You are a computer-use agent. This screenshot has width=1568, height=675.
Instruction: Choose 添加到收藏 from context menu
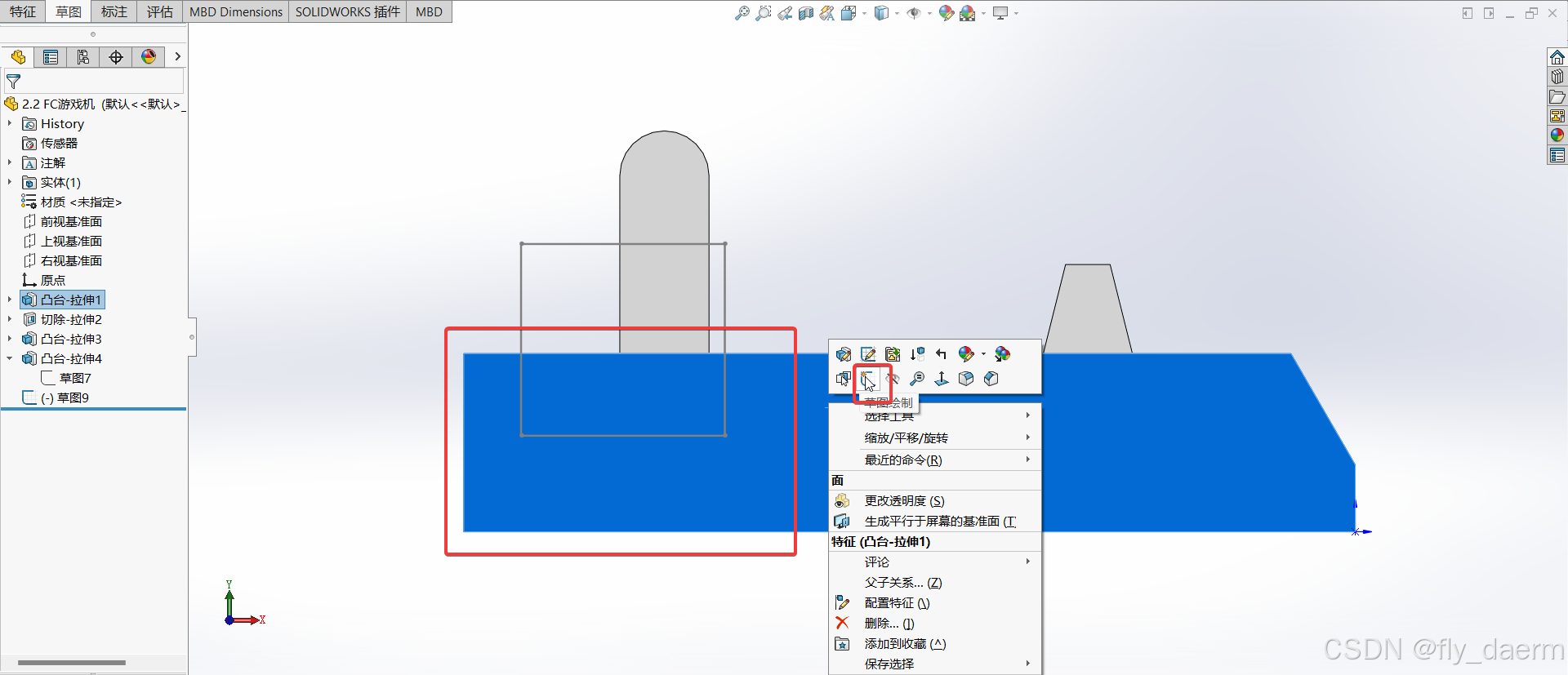935,644
